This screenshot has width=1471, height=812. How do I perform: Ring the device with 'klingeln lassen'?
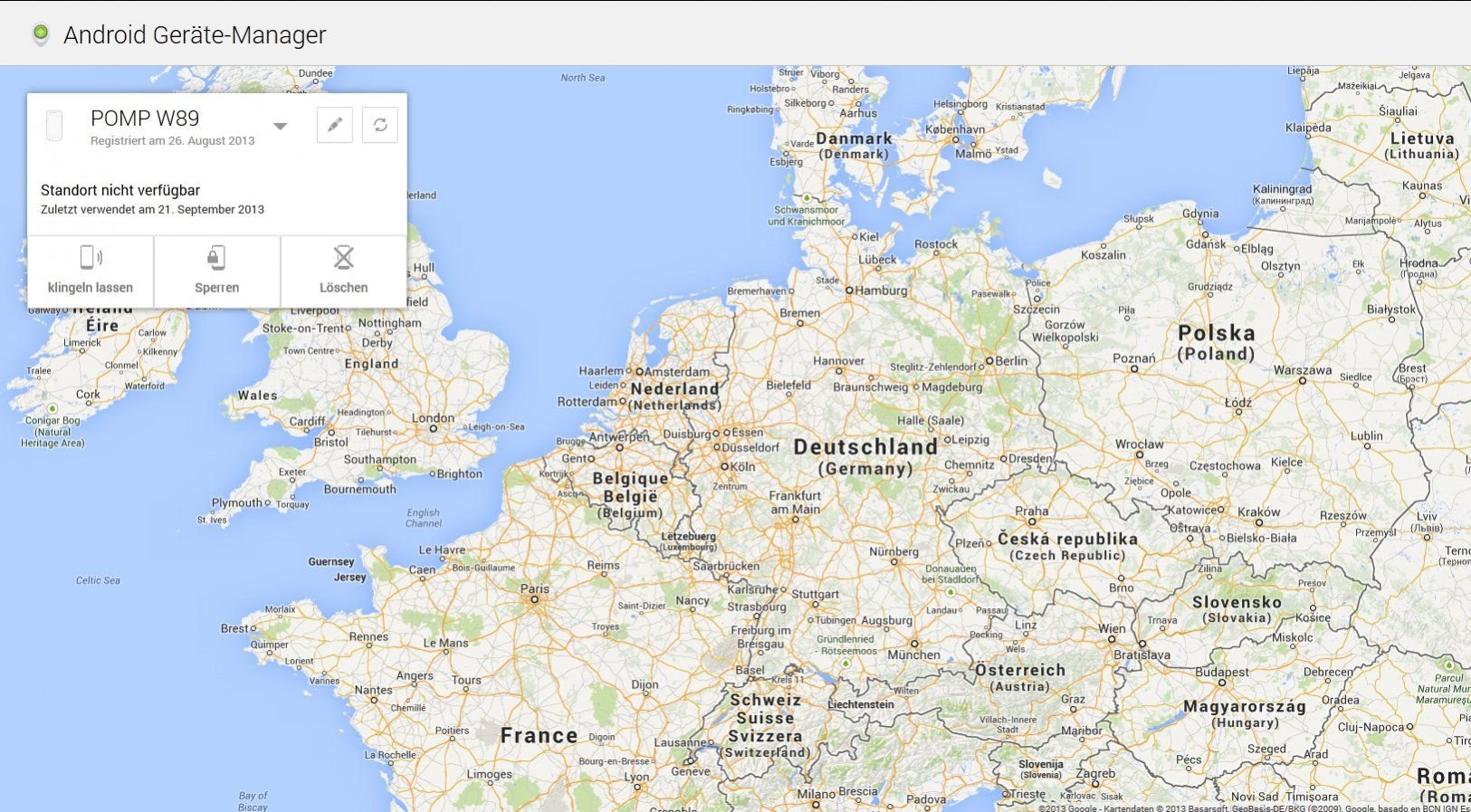(91, 272)
